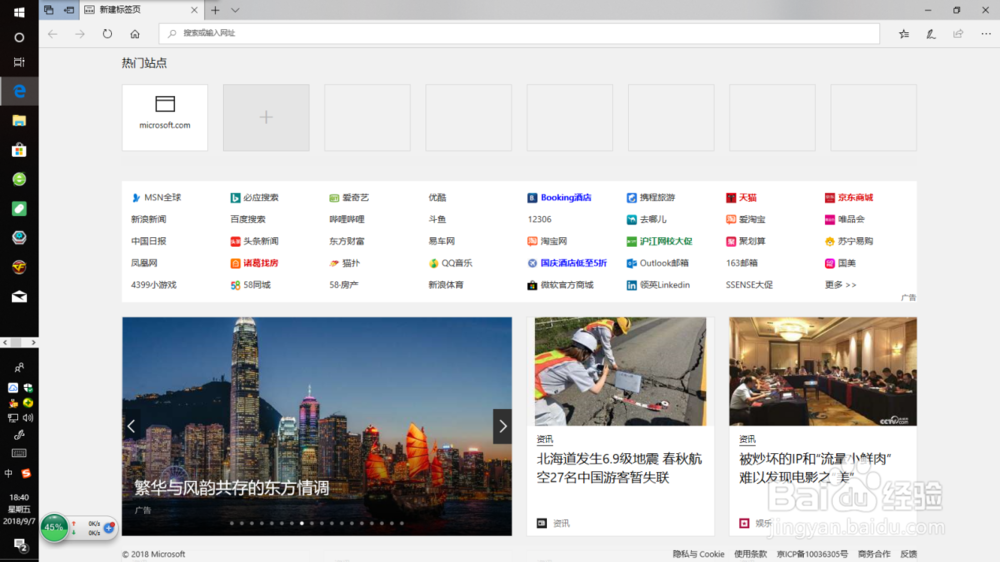This screenshot has width=1000, height=562.
Task: Expand the 更多 >> link
Action: click(x=841, y=285)
